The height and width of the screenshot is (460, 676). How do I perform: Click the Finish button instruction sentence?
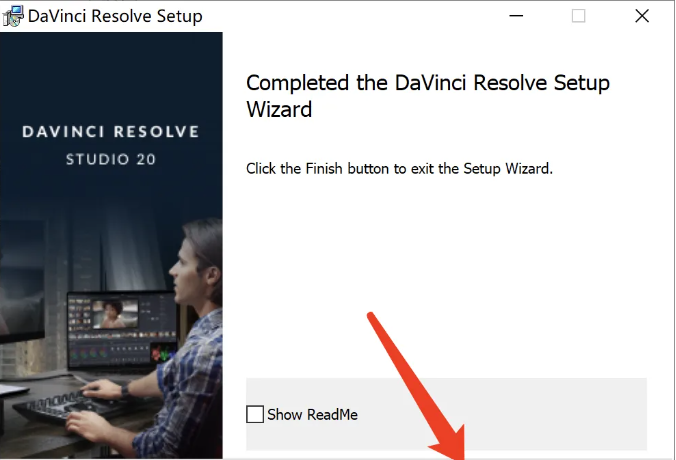[x=399, y=168]
